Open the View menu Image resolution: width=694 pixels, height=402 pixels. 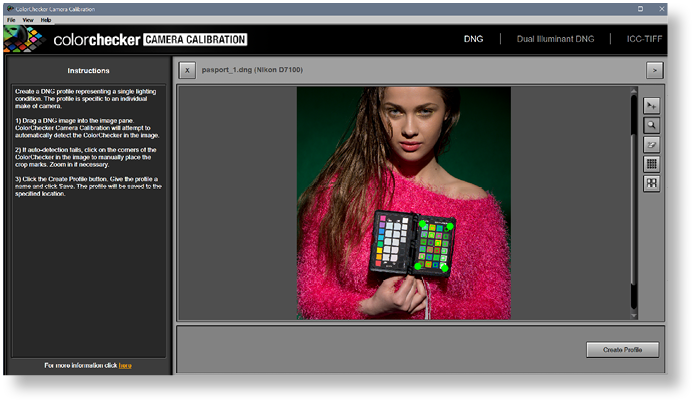28,20
